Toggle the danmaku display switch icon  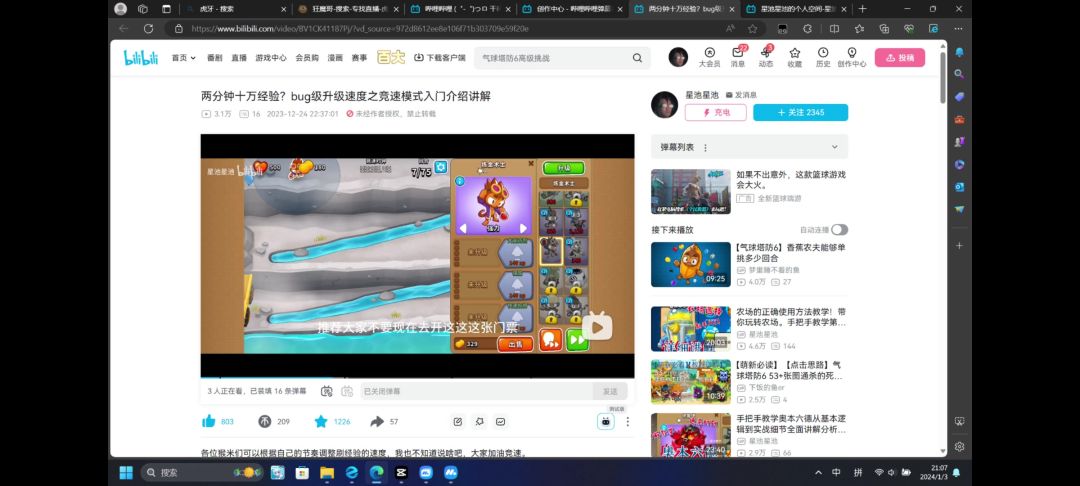coord(326,391)
